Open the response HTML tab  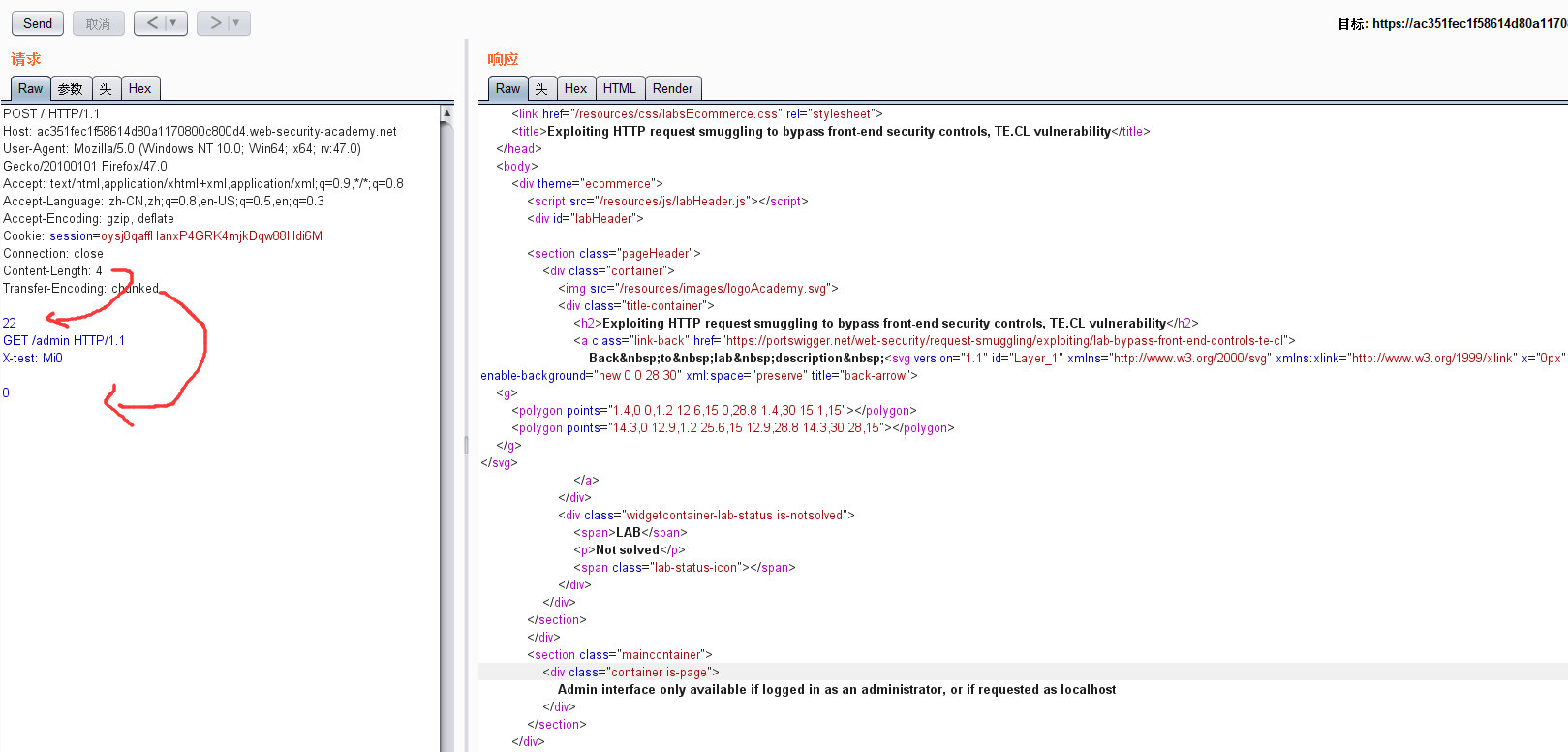pyautogui.click(x=620, y=88)
